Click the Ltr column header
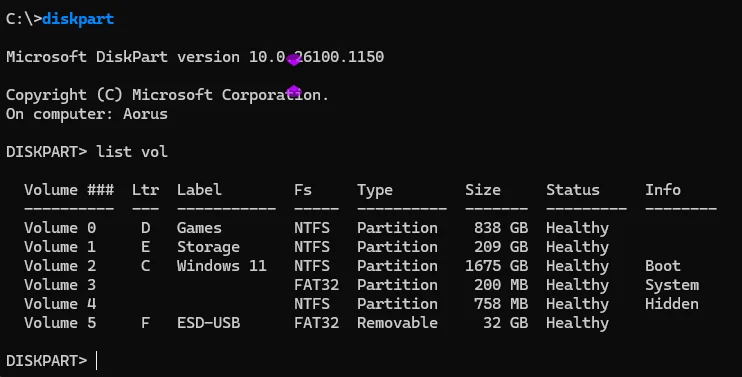 [145, 190]
